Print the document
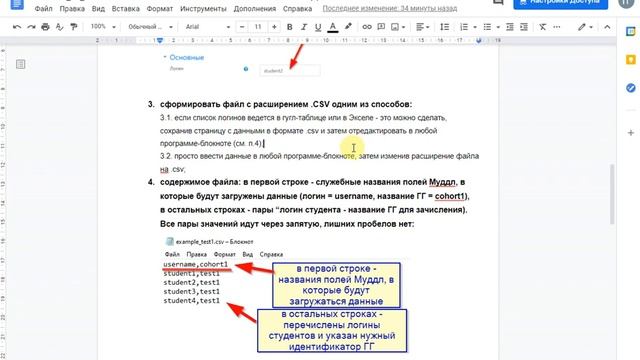Screen dimensions: 640x360 point(45,27)
